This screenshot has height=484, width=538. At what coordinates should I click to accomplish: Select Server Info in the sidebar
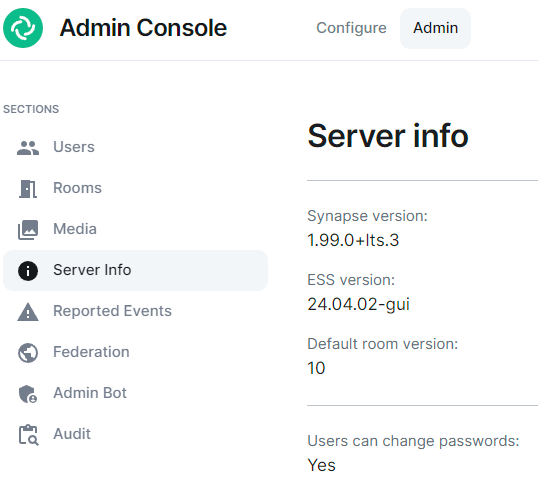coord(135,270)
